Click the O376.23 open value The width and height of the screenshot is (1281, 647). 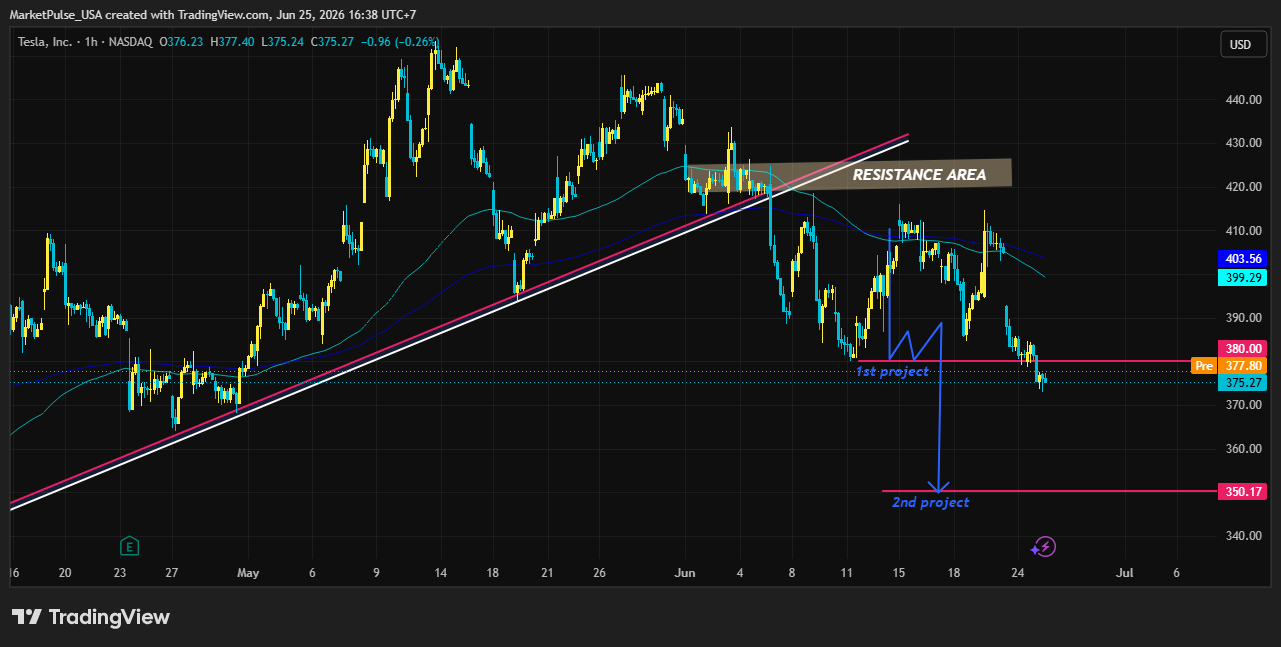pos(181,42)
